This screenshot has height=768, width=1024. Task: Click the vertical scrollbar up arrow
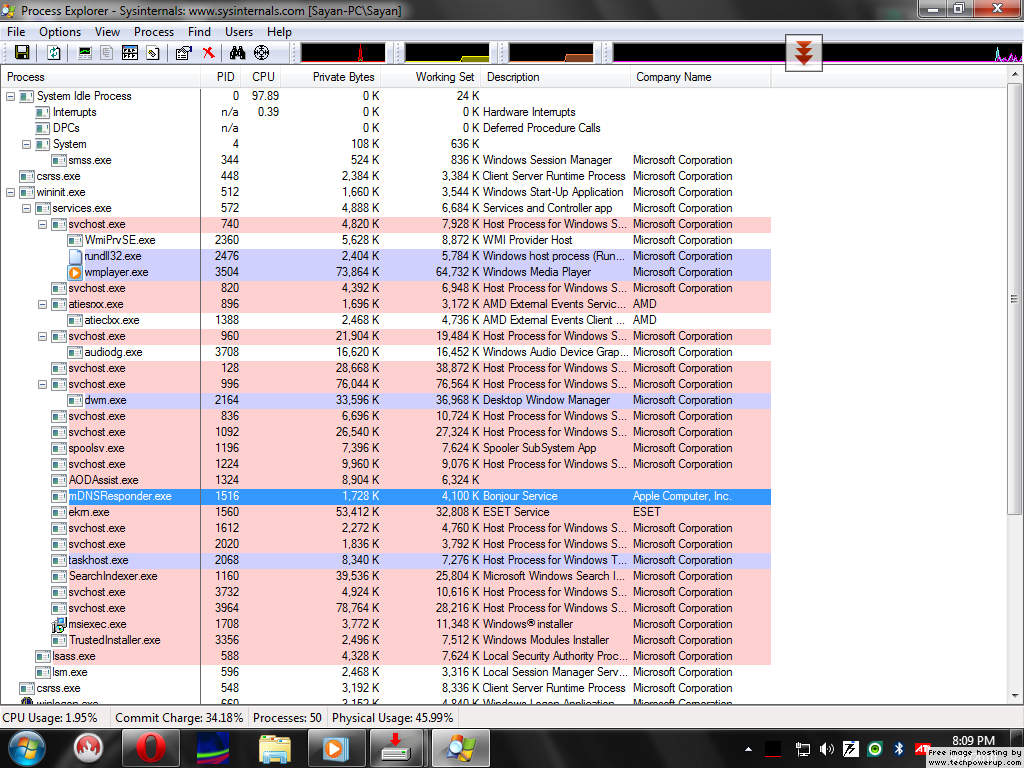pos(1015,75)
